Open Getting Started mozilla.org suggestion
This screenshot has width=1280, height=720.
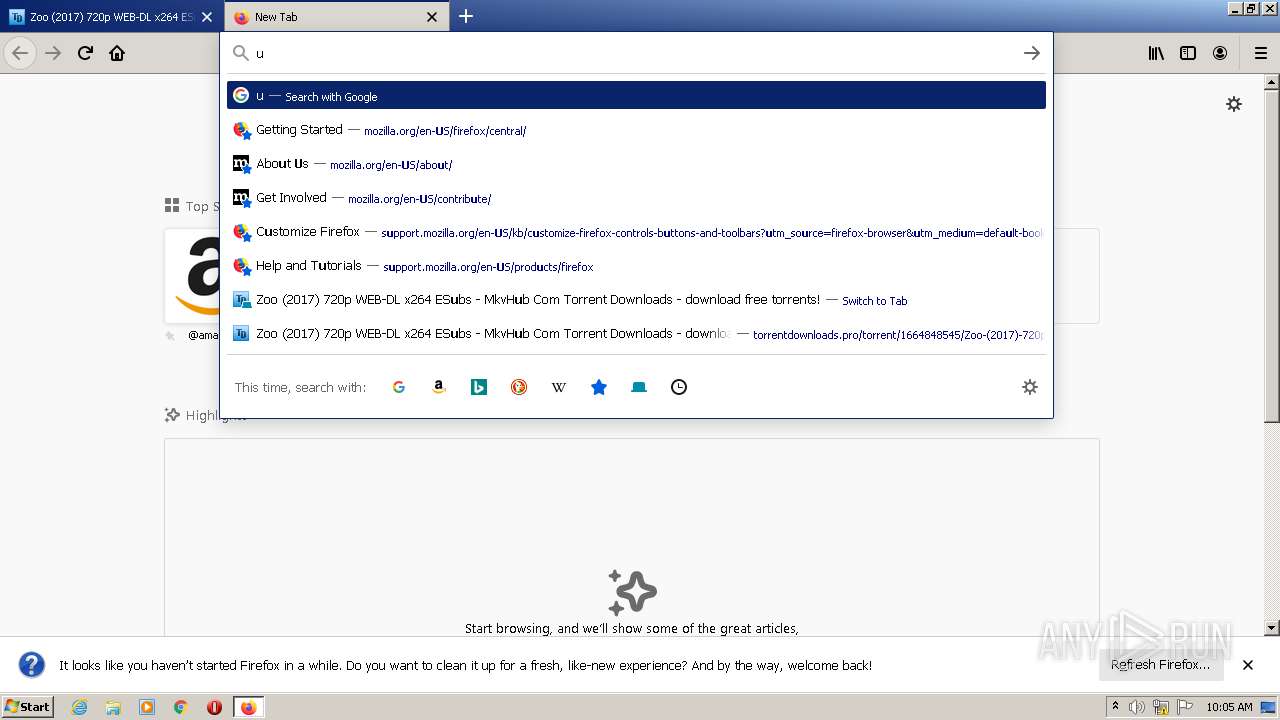[636, 130]
